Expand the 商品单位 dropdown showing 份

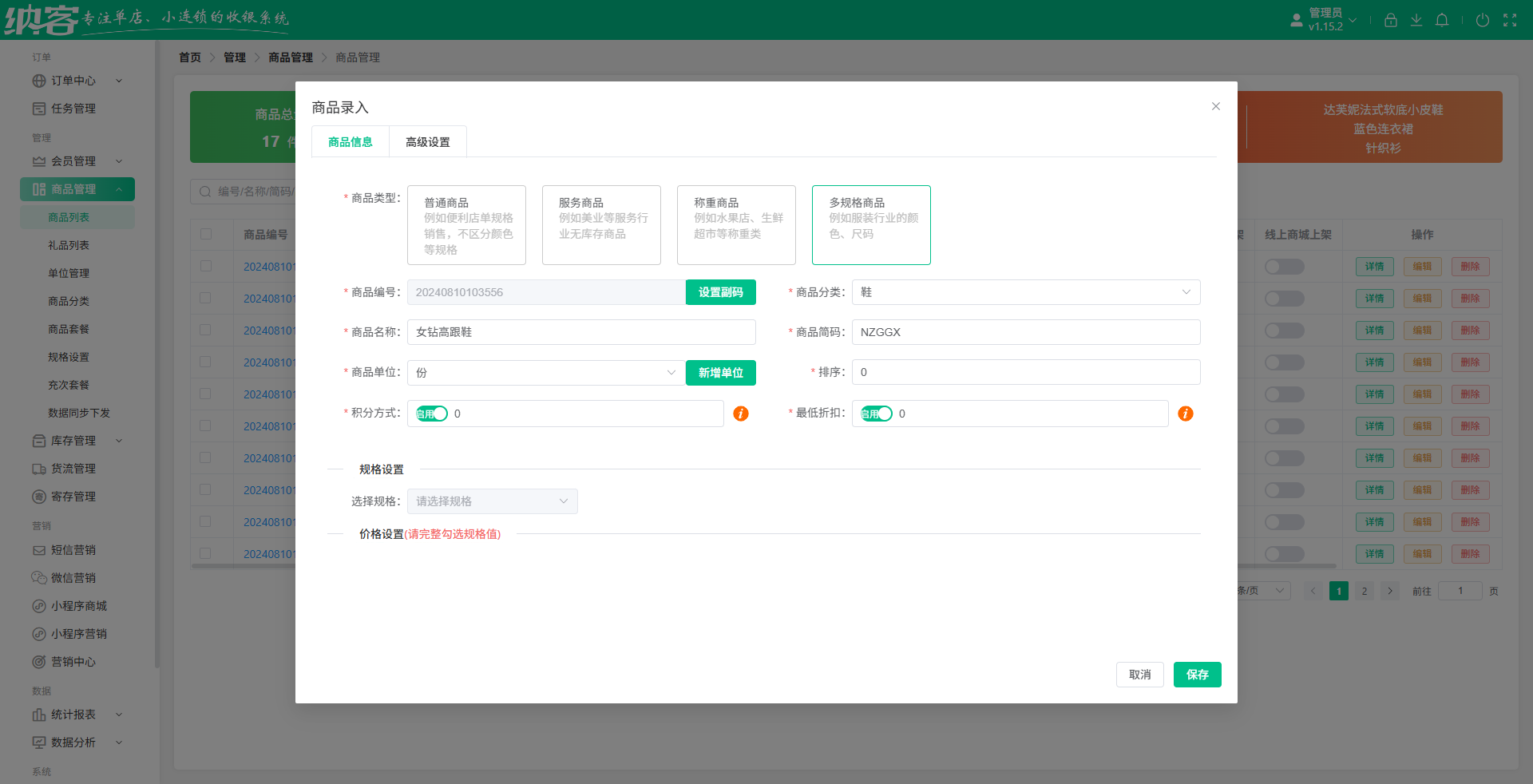545,373
